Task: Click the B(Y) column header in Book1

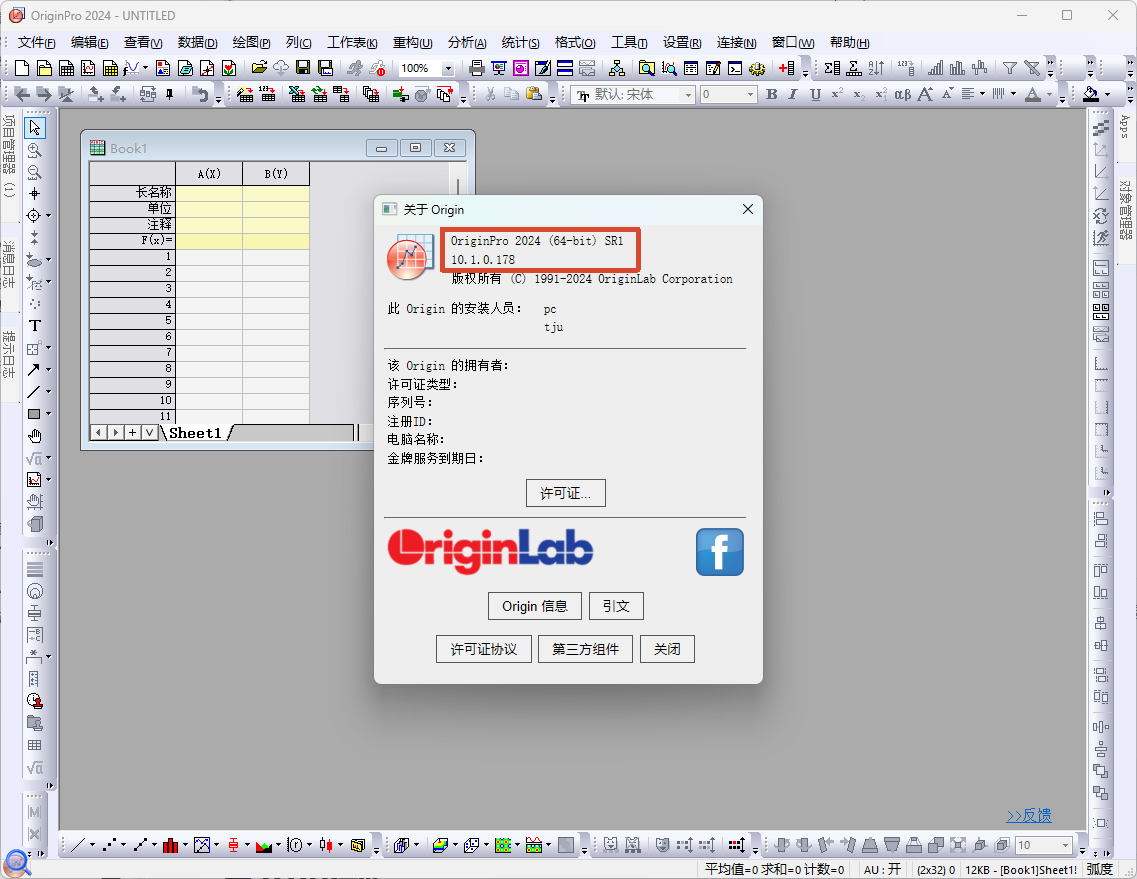Action: pyautogui.click(x=276, y=174)
